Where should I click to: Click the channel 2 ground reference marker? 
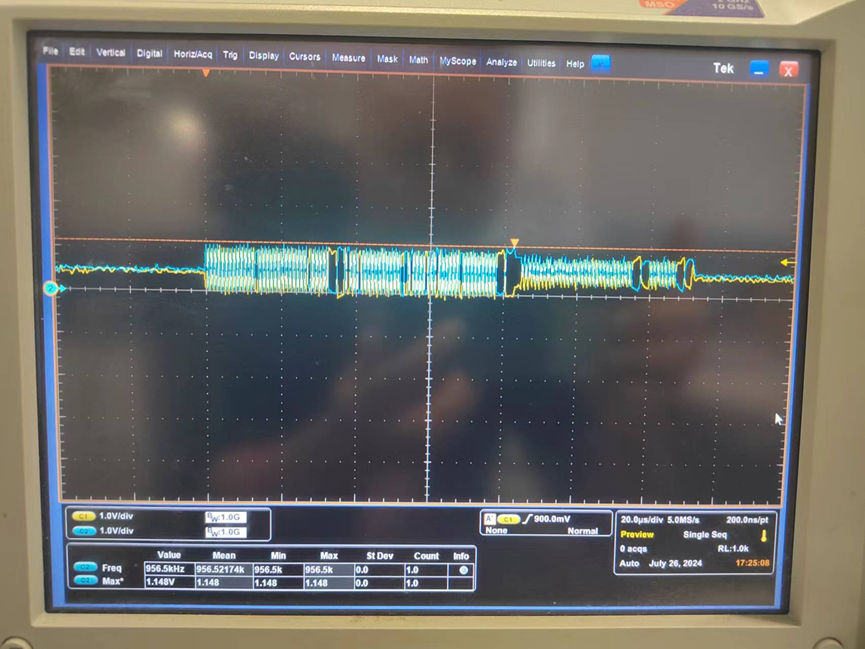(51, 288)
